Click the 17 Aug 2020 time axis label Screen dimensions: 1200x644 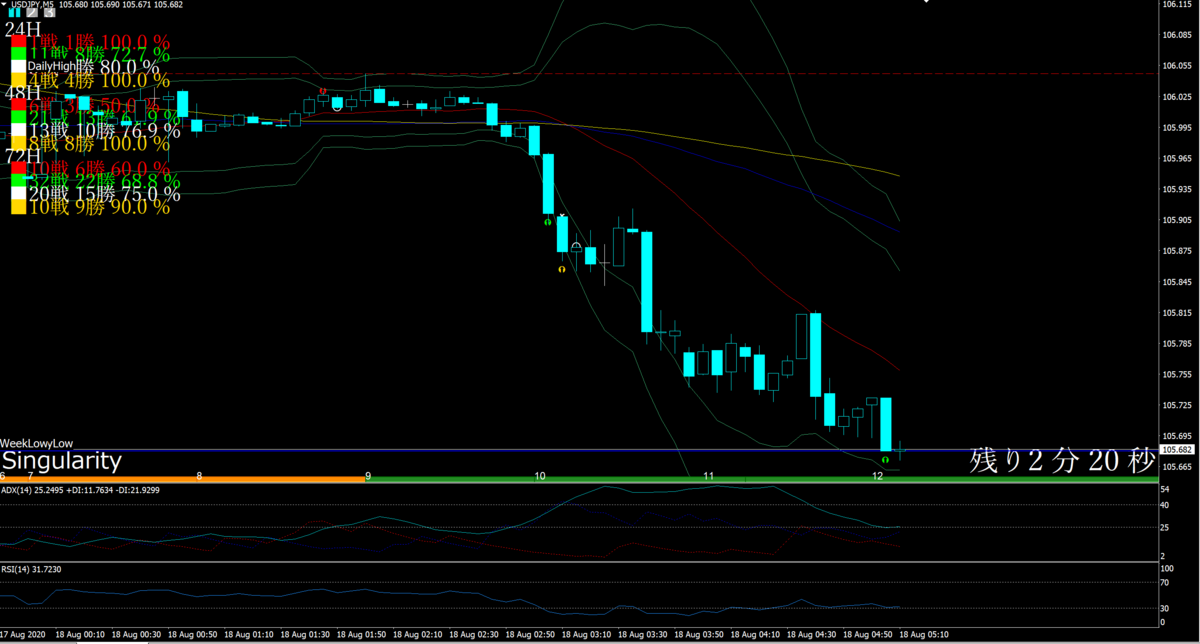[x=23, y=635]
